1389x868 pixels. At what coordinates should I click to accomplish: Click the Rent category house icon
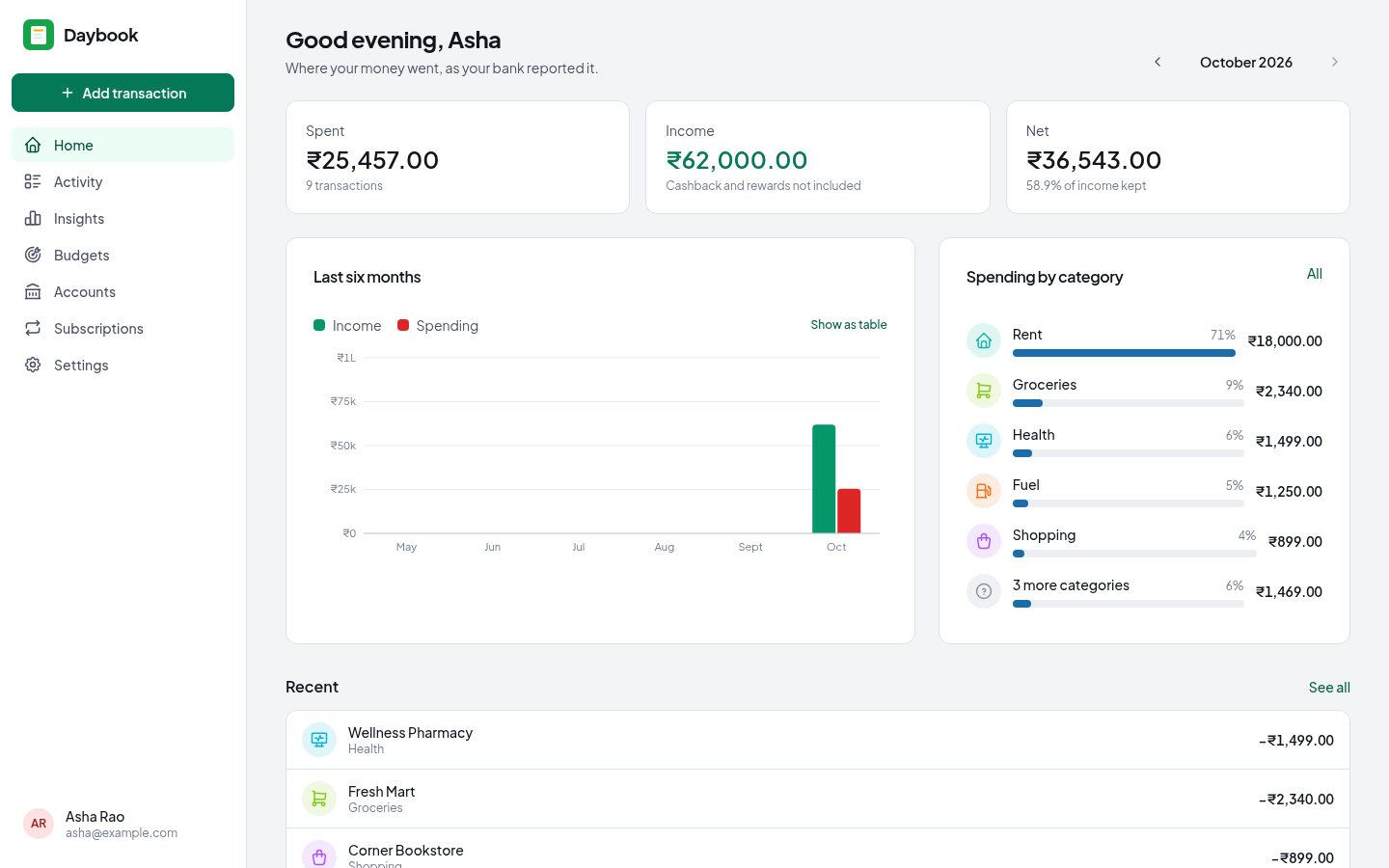tap(984, 340)
